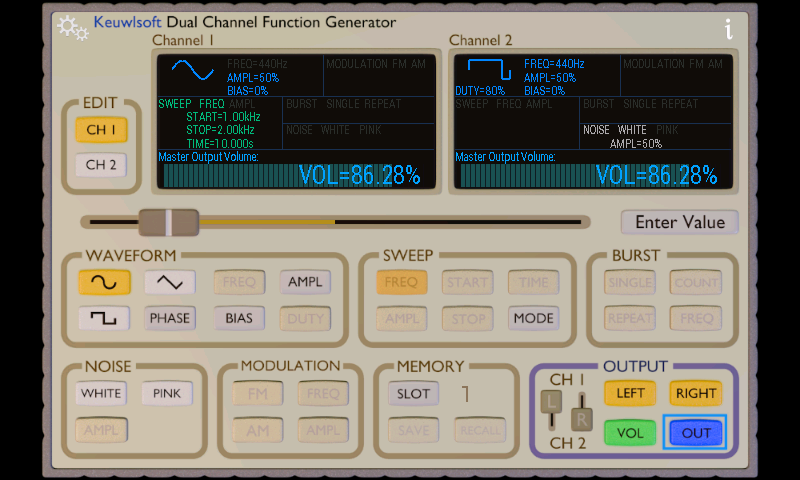800x480 pixels.
Task: Toggle the blue OUT button
Action: pyautogui.click(x=696, y=433)
